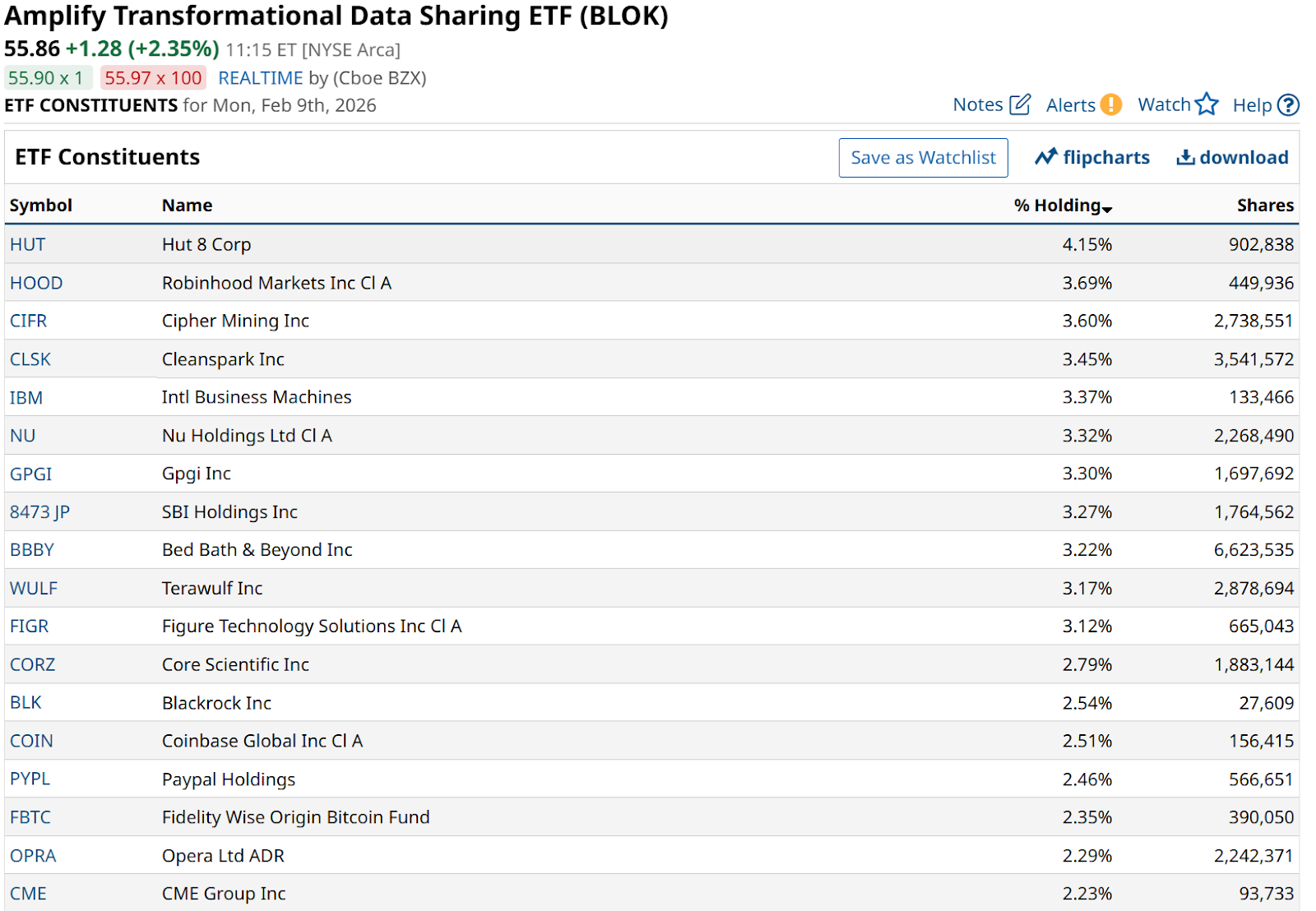Sort table by Shares column header
The image size is (1316, 911).
pyautogui.click(x=1264, y=206)
